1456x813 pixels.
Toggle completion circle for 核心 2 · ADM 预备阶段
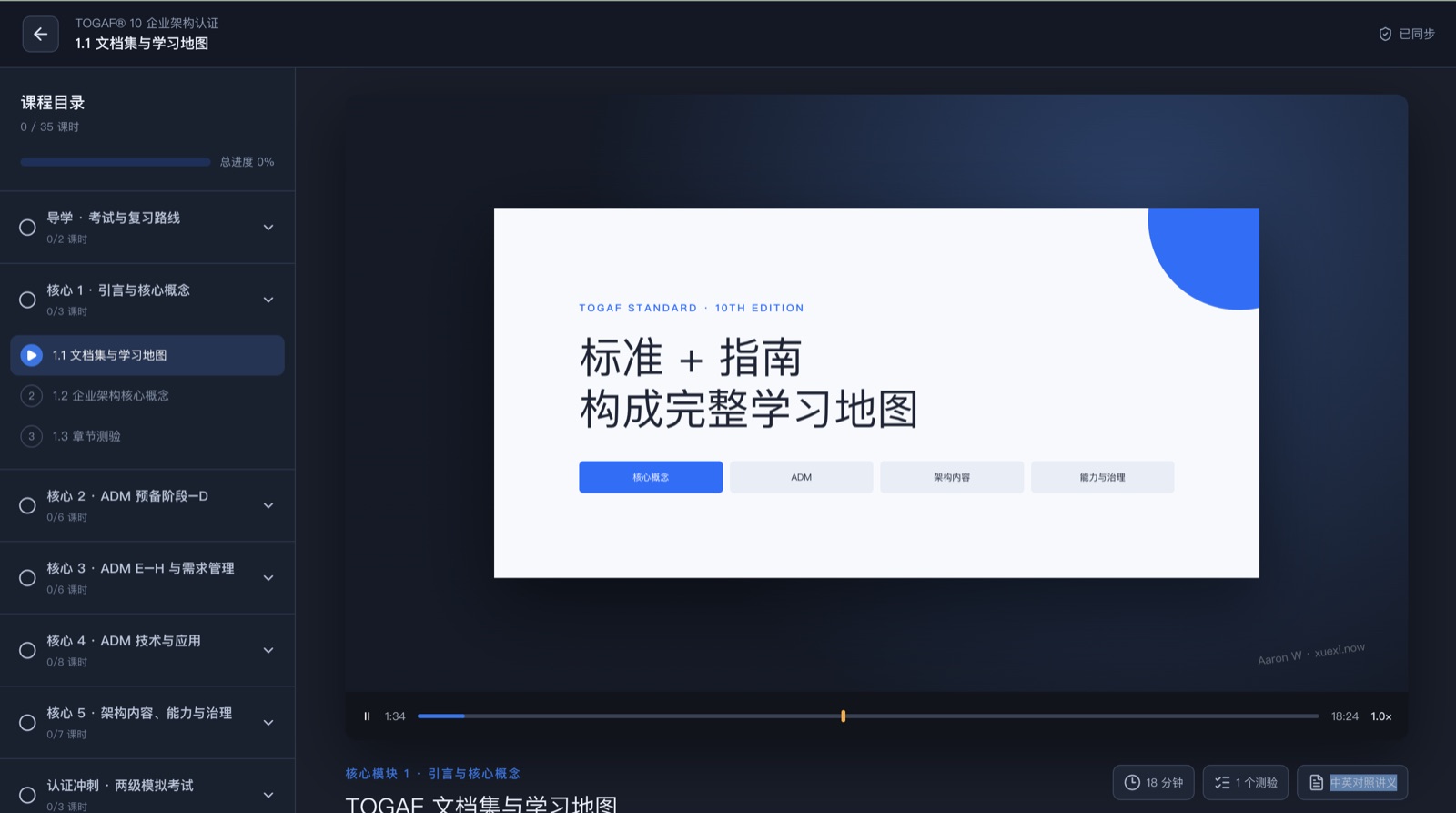pyautogui.click(x=27, y=505)
